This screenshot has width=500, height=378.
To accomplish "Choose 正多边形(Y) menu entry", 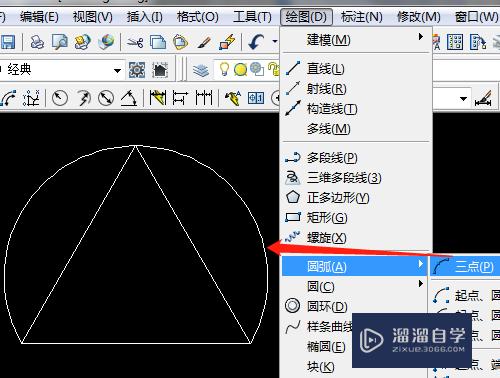I will [x=356, y=198].
